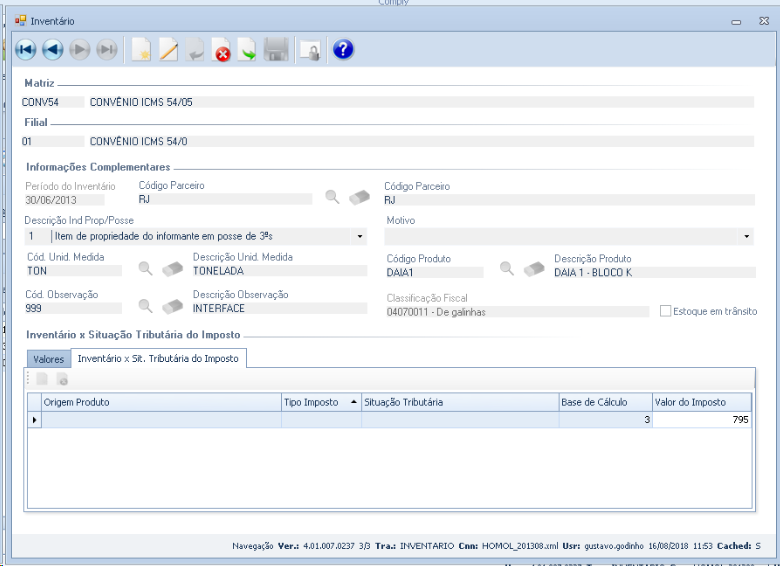Delete record using red X icon
The image size is (780, 566).
[x=222, y=50]
